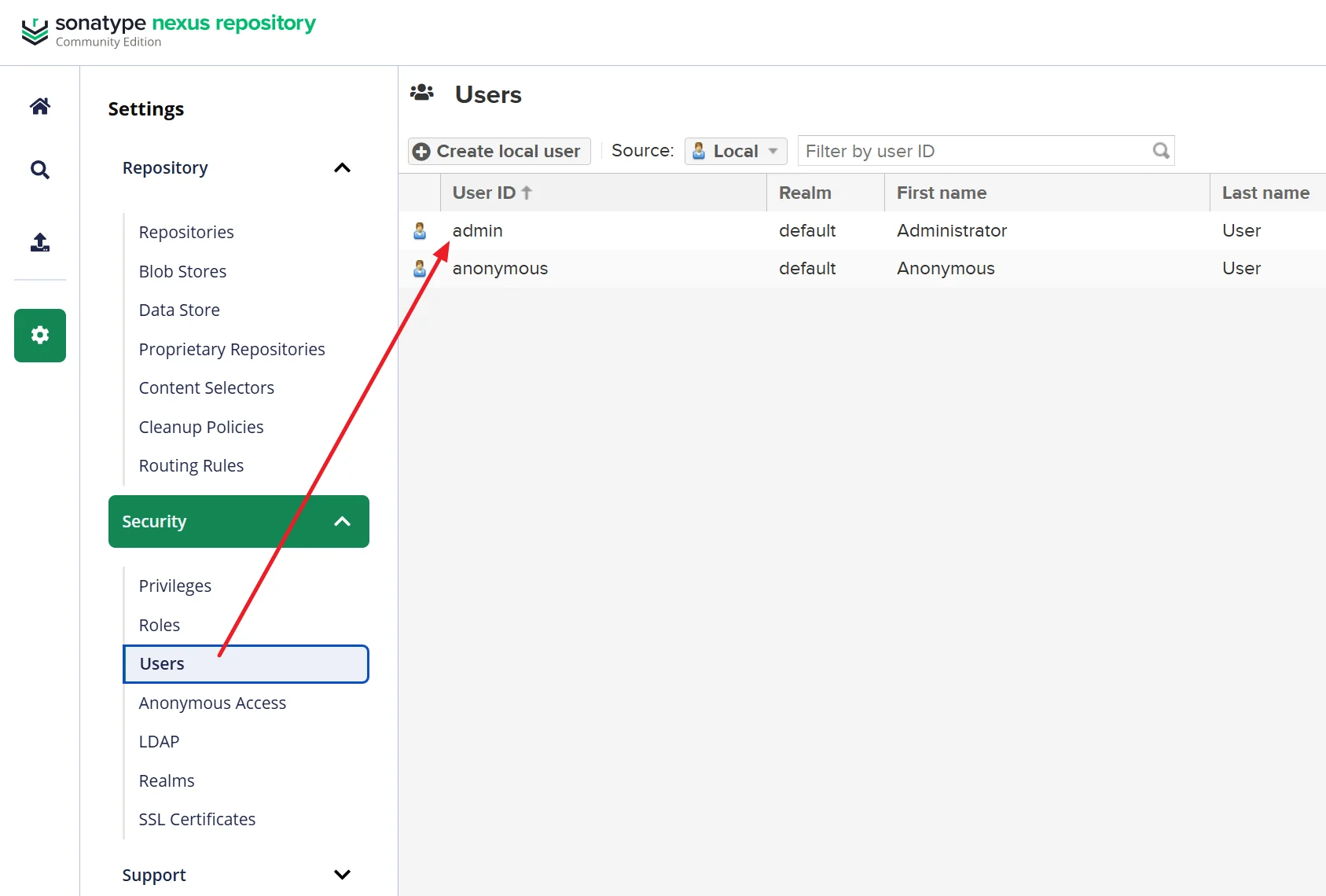Open the Source Local dropdown
This screenshot has height=896, width=1326.
pos(736,151)
